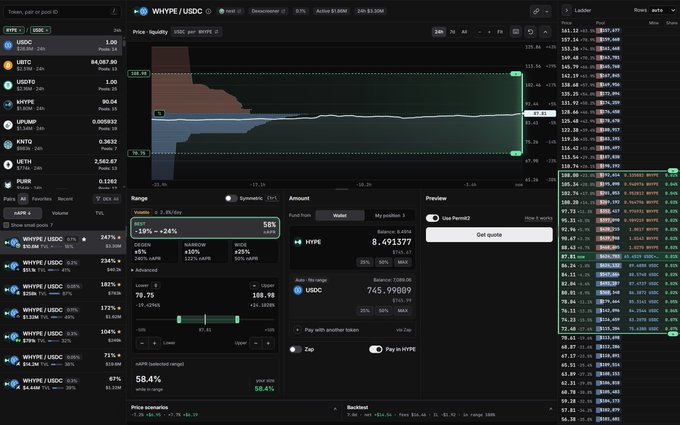Reset chart with the circular arrow icon
The width and height of the screenshot is (680, 425).
coord(530,32)
